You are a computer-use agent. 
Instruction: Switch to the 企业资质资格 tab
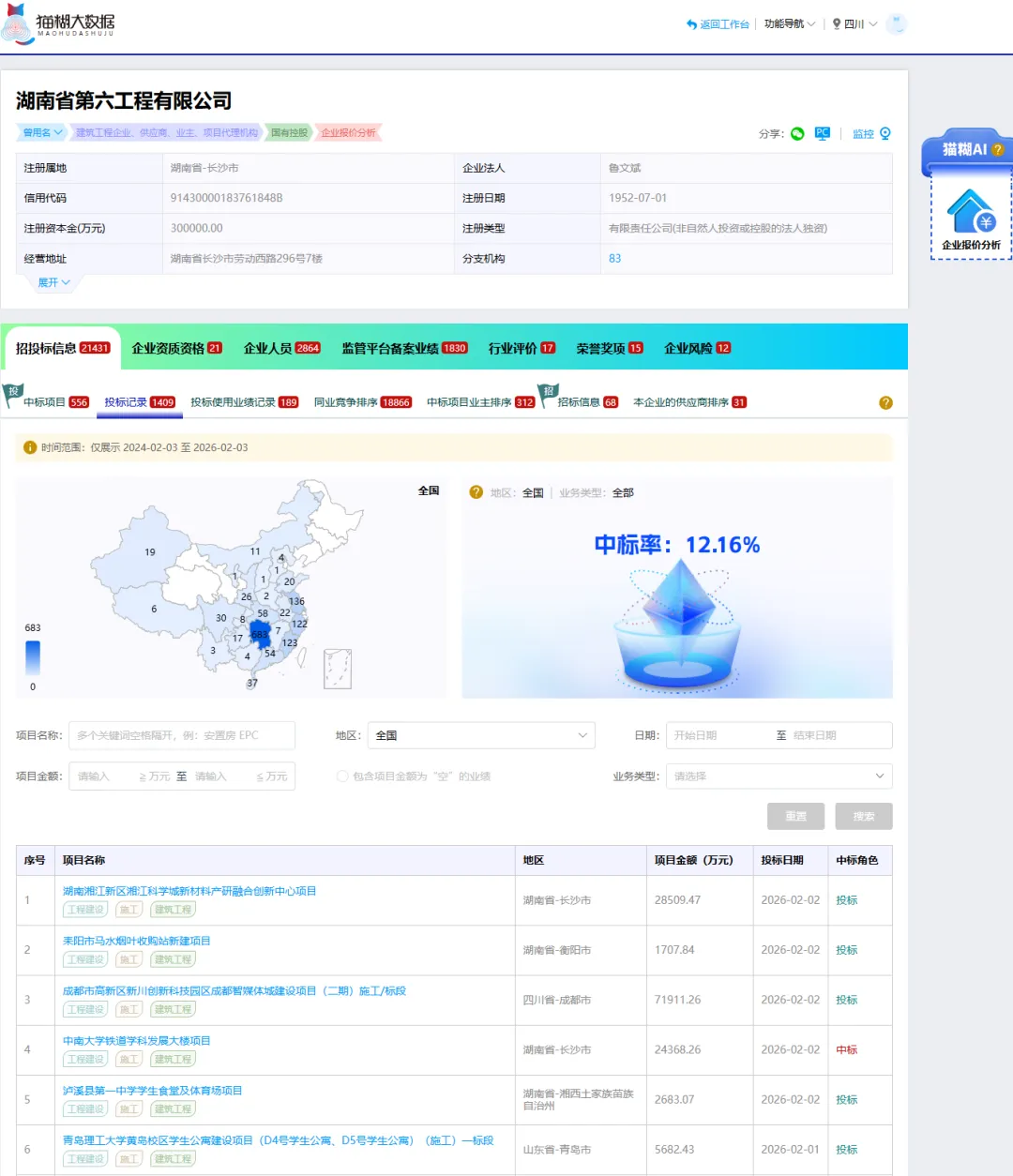pyautogui.click(x=177, y=348)
